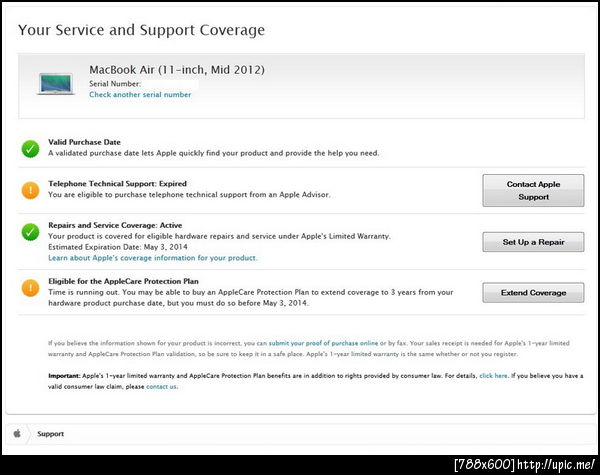Click the Serial Number label
600x475 pixels.
click(x=115, y=83)
